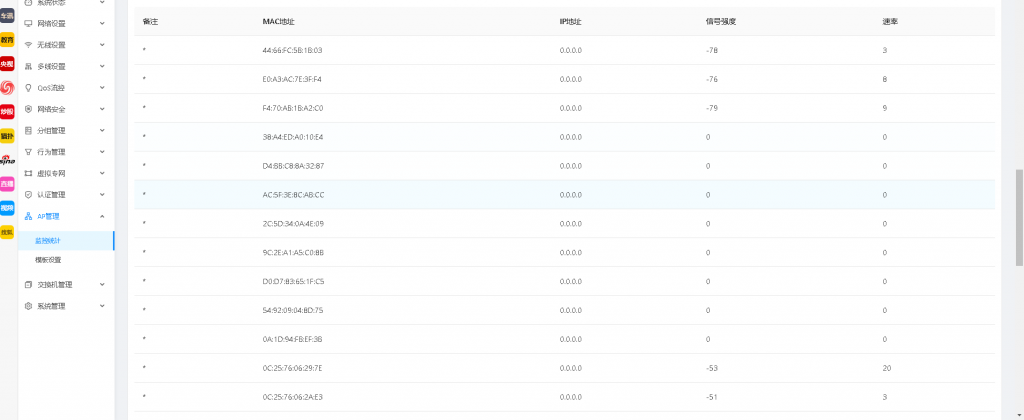
Task: Expand the 交换机管理 chevron
Action: pyautogui.click(x=103, y=284)
